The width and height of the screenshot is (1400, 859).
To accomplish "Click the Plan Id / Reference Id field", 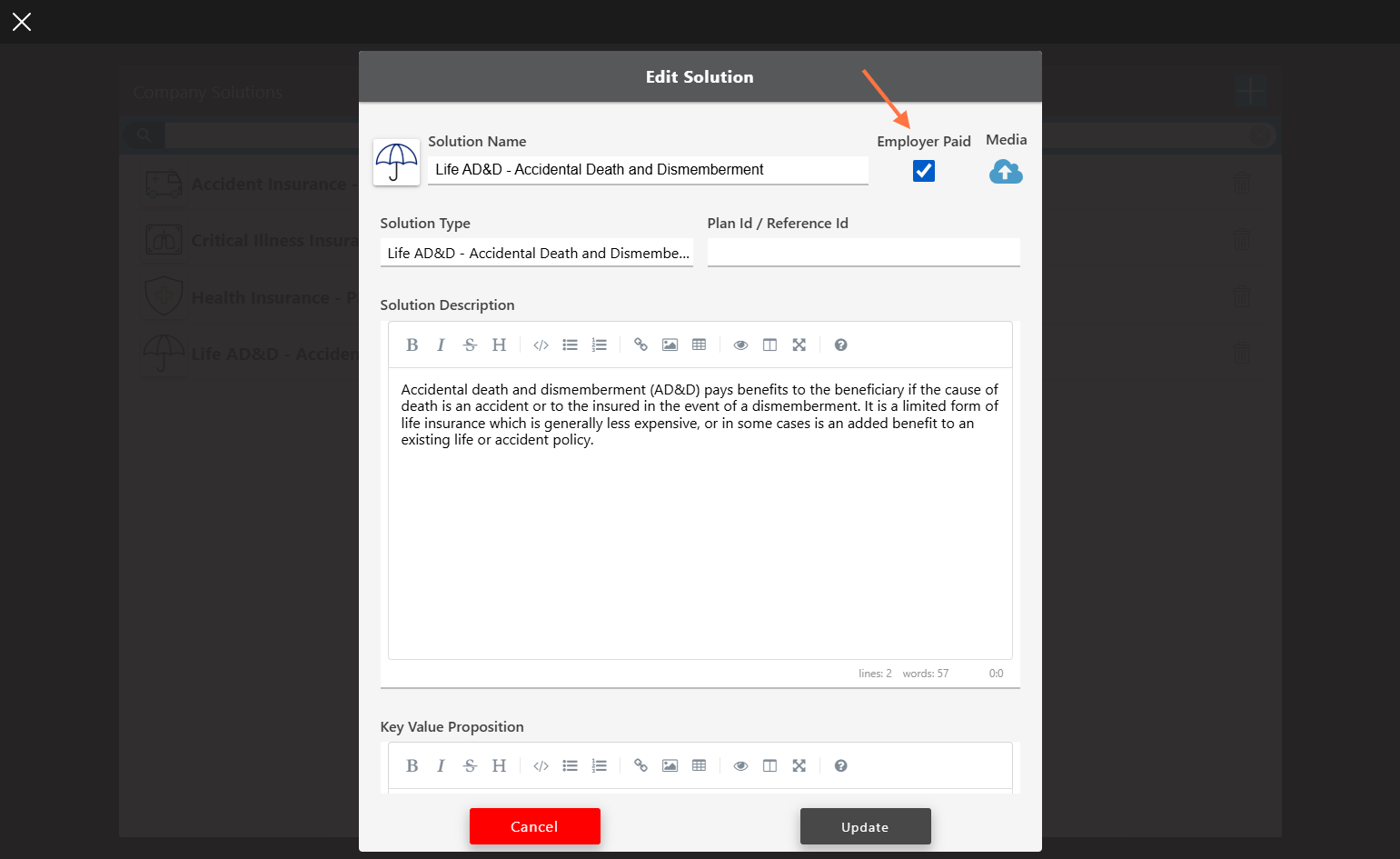I will coord(864,252).
